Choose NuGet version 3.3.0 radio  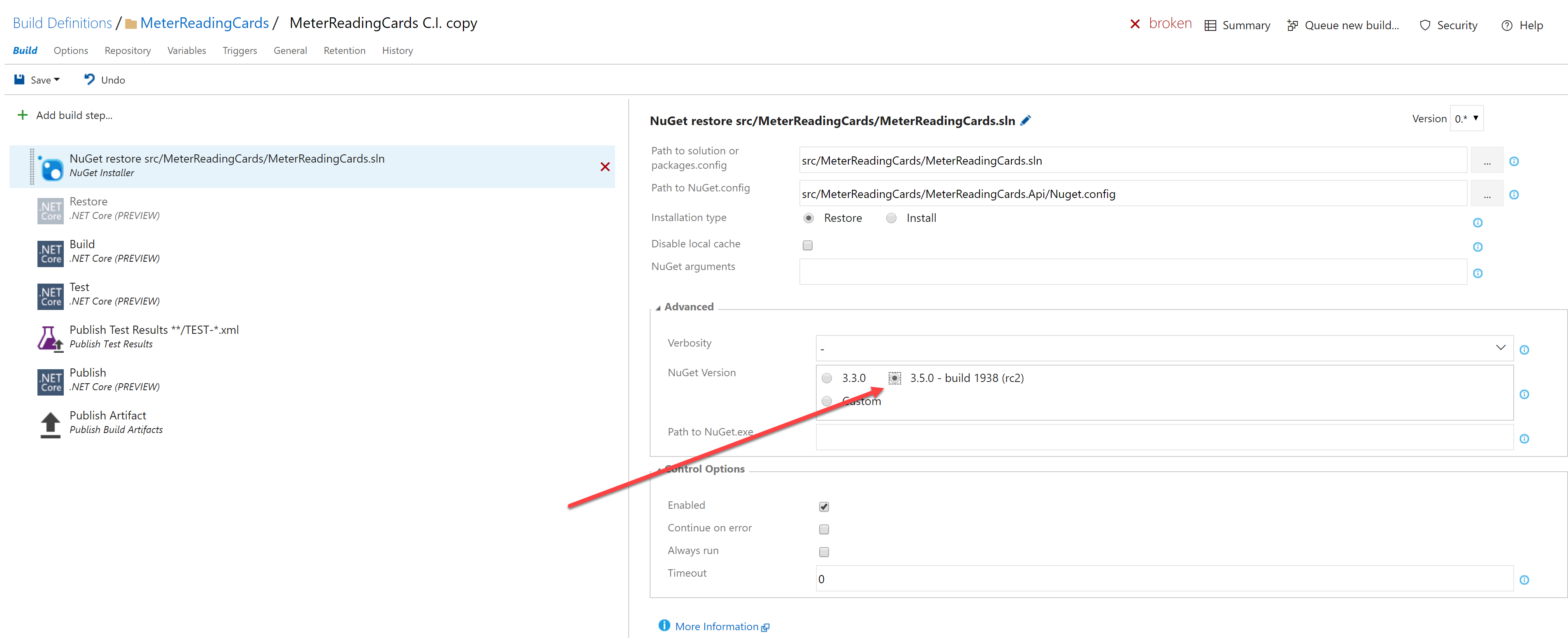point(827,378)
